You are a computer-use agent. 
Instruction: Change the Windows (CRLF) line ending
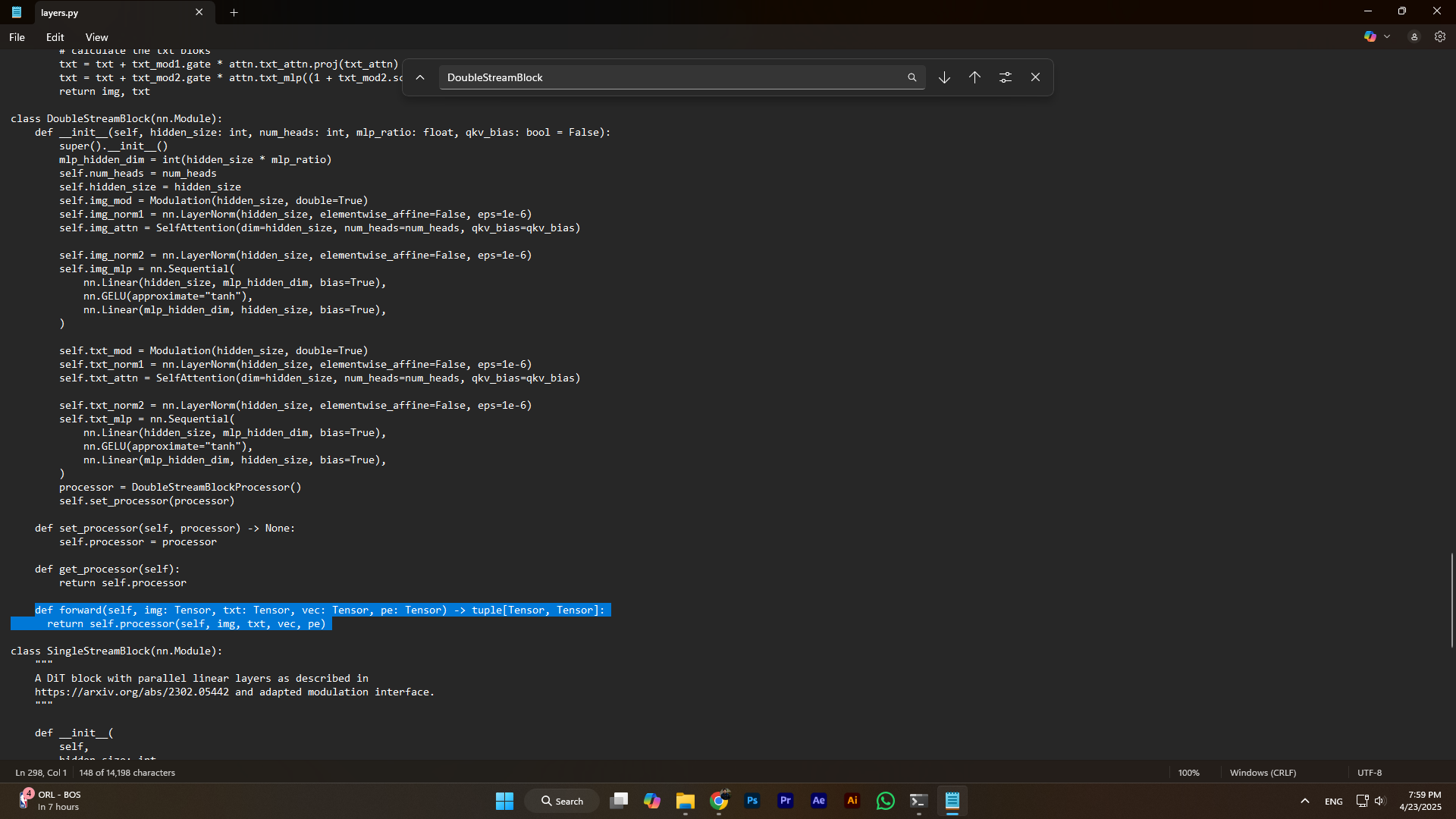click(x=1263, y=773)
